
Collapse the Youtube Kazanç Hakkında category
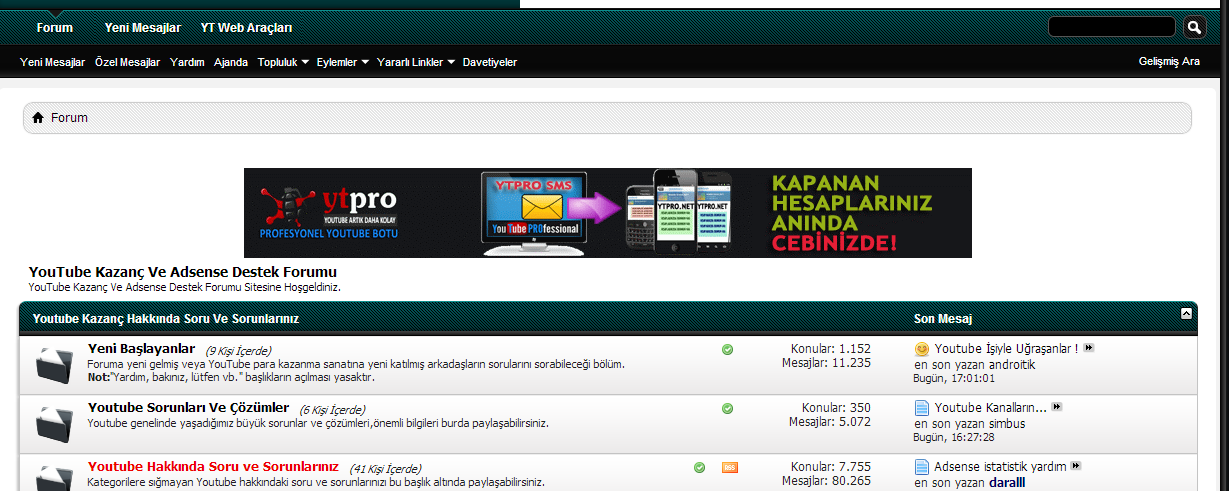tap(1186, 313)
